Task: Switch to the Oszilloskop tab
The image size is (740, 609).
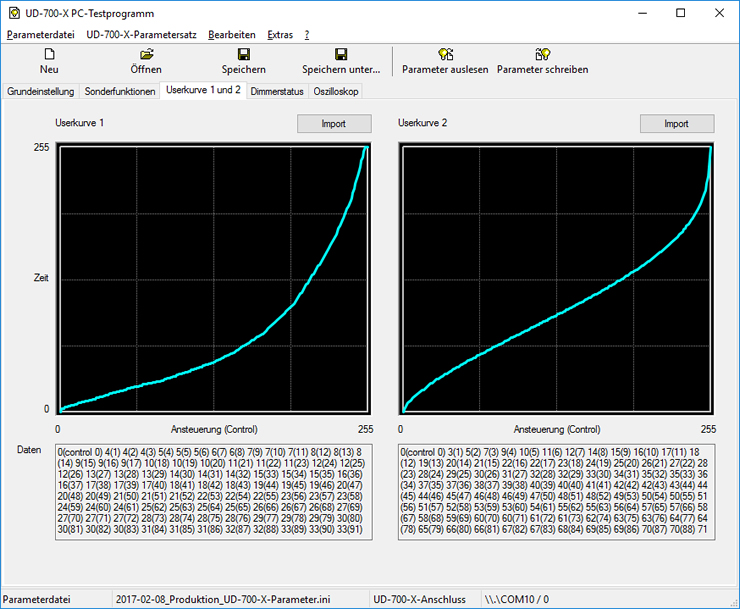Action: coord(335,91)
